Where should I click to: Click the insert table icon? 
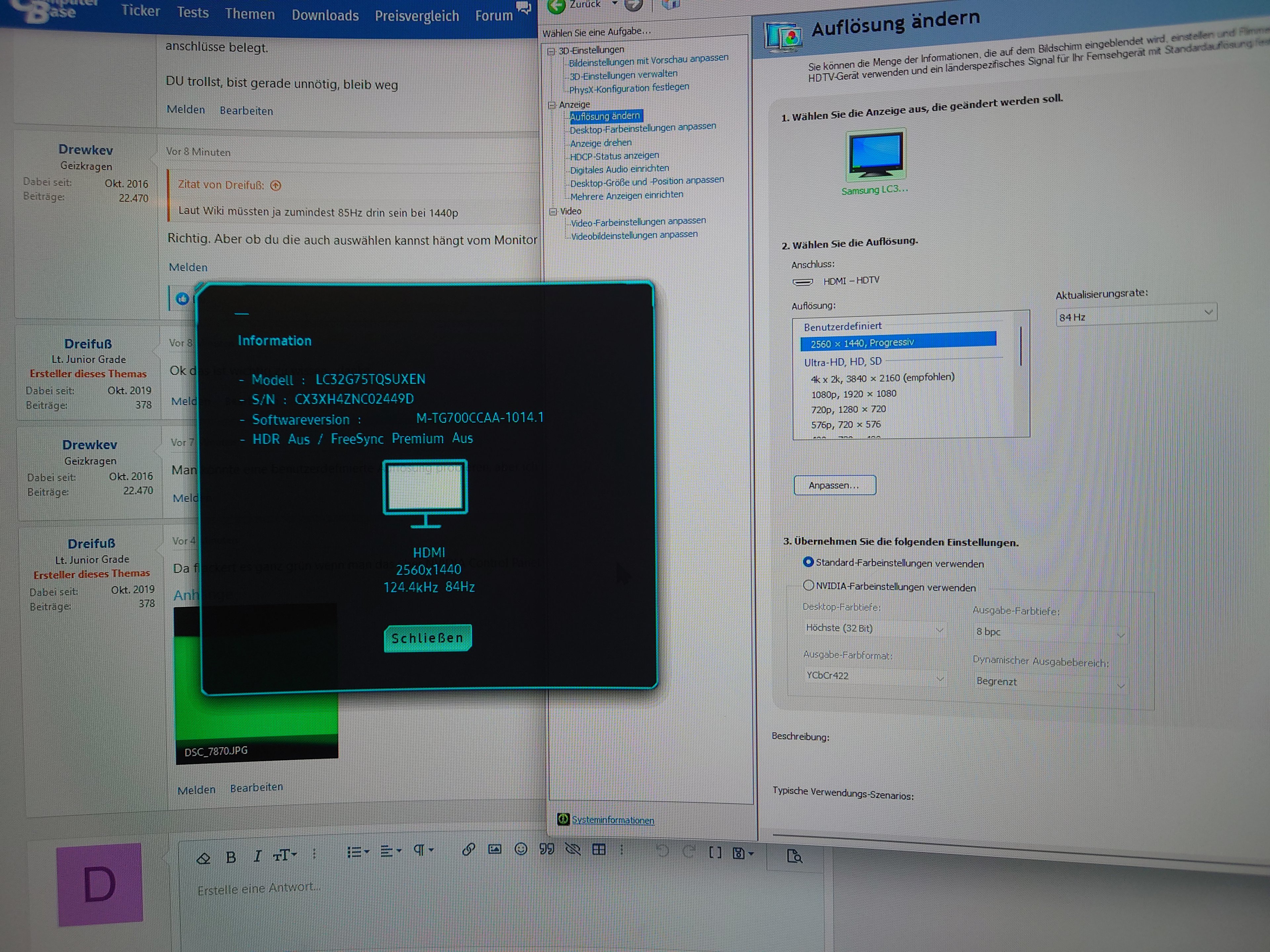(599, 849)
